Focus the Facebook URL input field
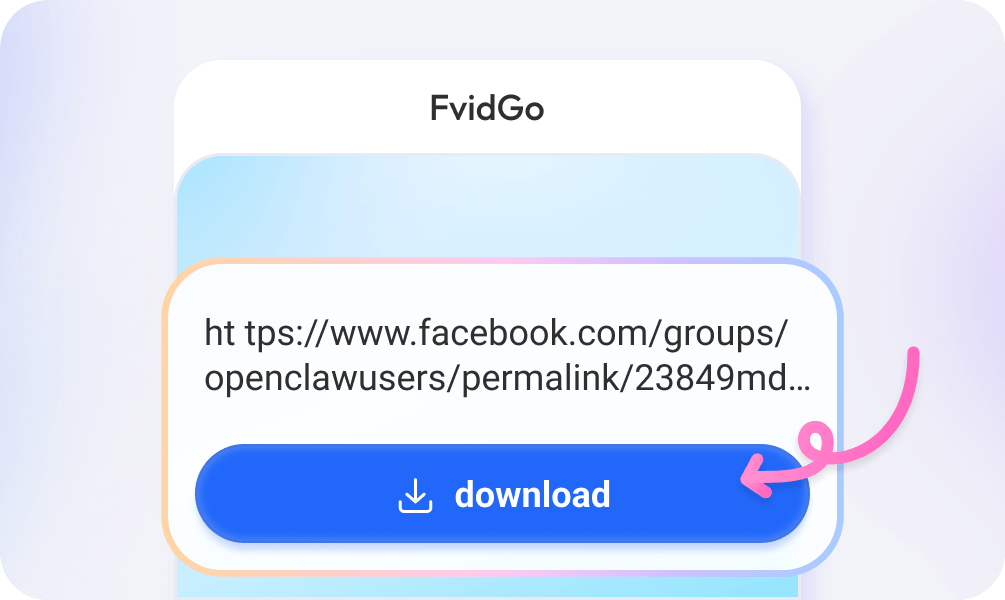 (507, 355)
